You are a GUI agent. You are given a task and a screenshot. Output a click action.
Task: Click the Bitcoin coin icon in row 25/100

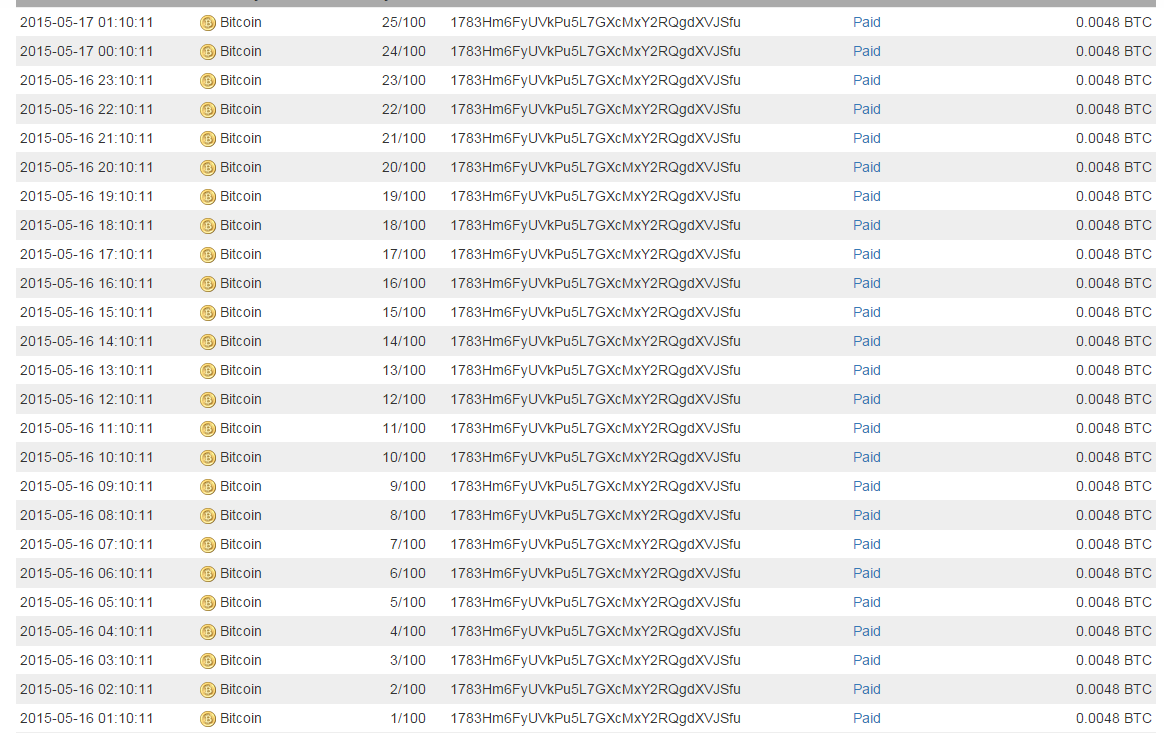coord(208,24)
